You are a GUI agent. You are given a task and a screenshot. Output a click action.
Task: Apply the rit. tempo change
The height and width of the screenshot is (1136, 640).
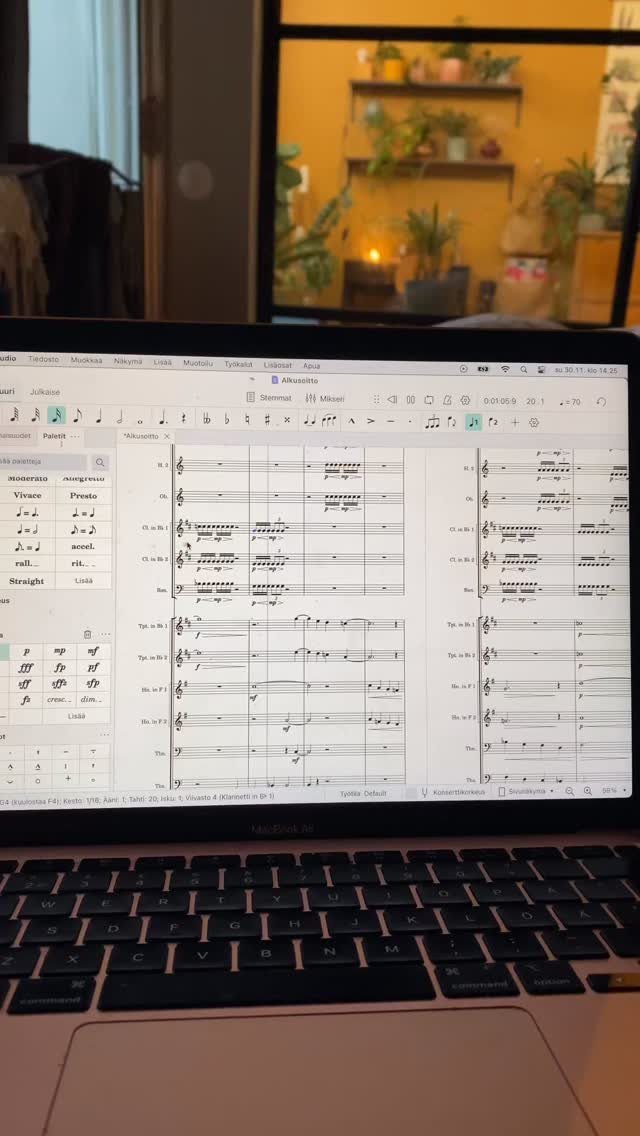pyautogui.click(x=83, y=564)
